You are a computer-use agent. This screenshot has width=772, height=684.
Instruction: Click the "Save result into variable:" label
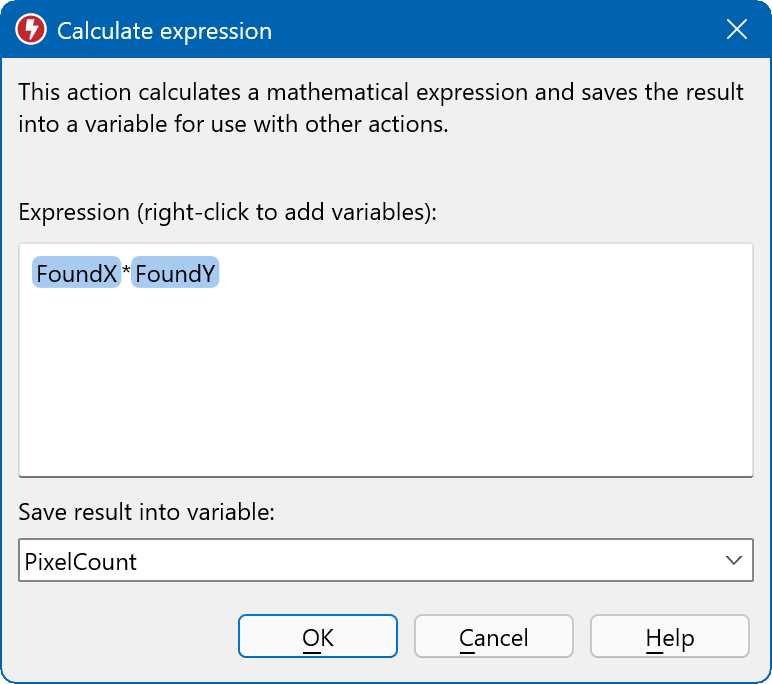tap(146, 512)
